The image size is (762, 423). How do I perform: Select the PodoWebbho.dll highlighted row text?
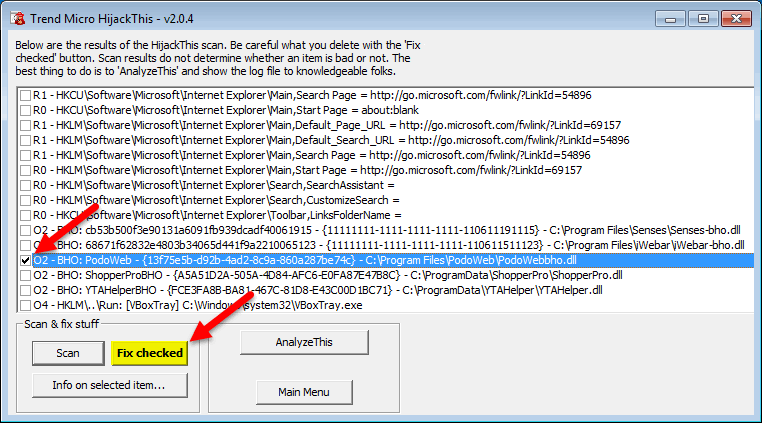[305, 260]
